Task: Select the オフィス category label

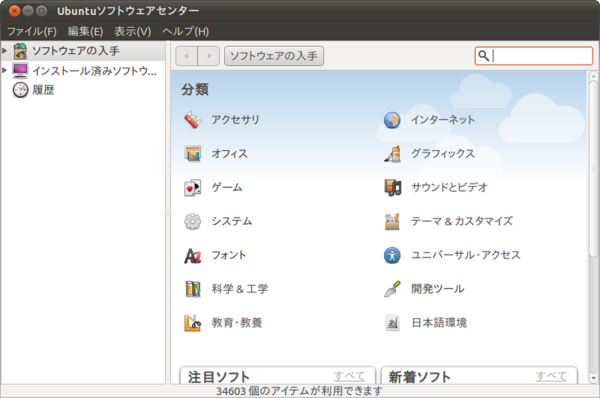Action: [x=230, y=154]
